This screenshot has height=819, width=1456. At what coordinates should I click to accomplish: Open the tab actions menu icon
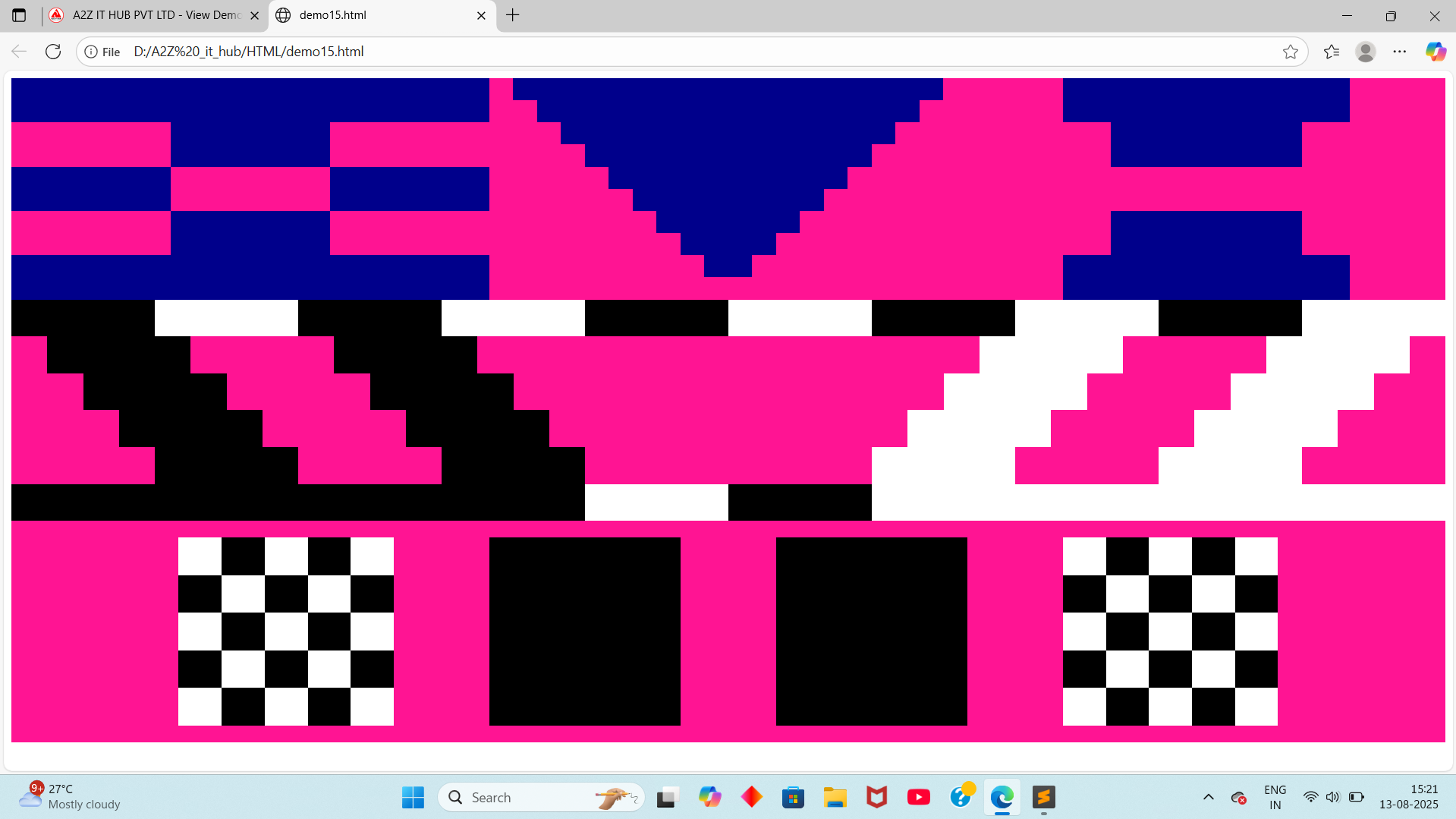tap(19, 15)
